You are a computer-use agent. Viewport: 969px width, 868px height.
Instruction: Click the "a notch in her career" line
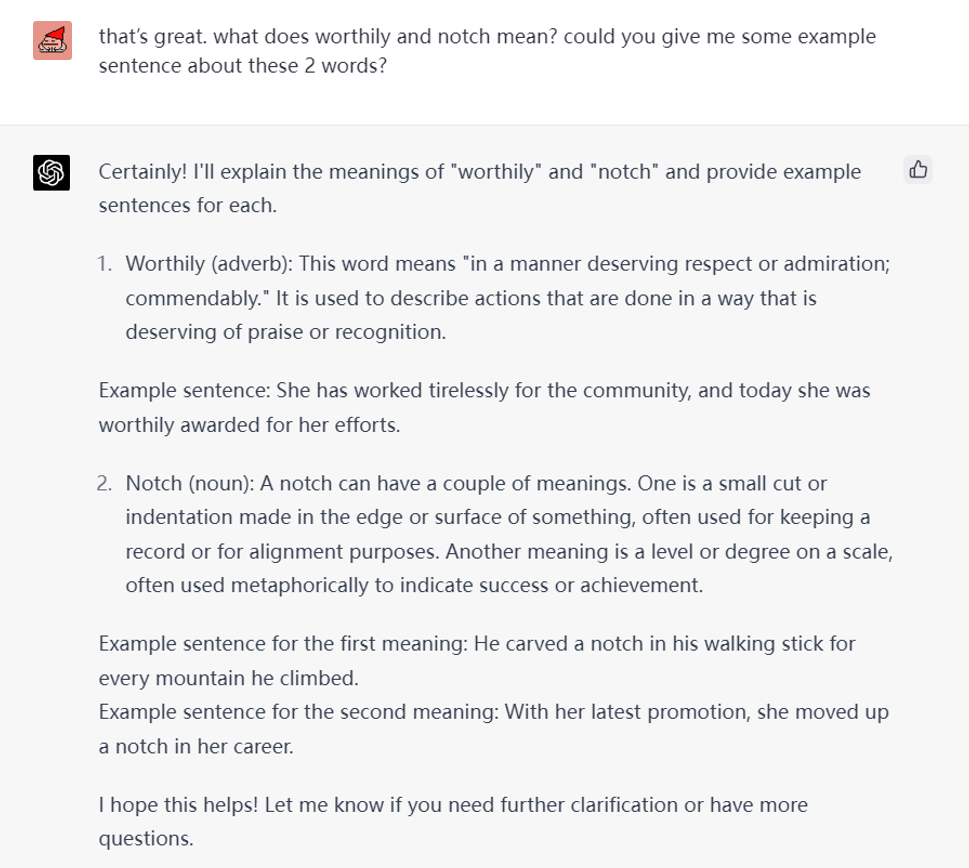[x=196, y=747]
